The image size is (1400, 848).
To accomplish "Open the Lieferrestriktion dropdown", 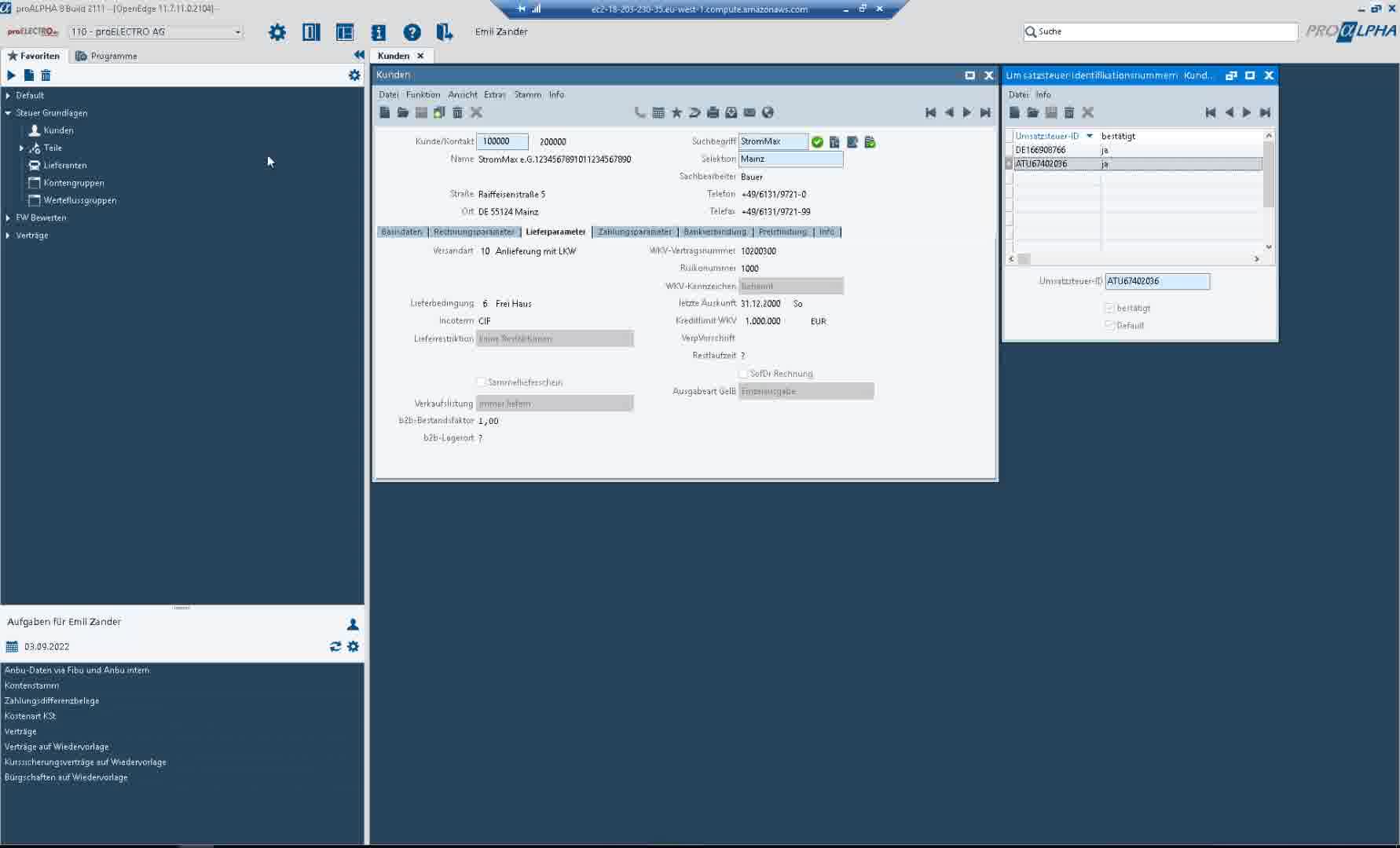I will tap(555, 338).
